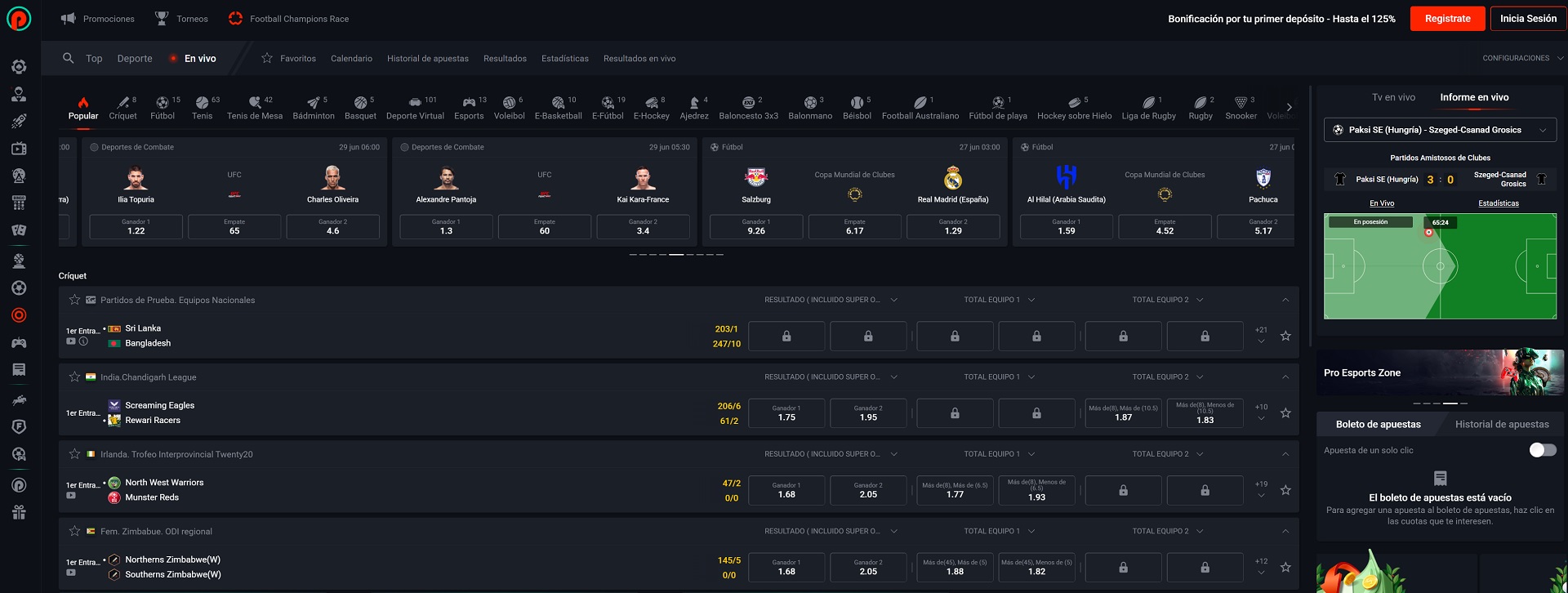Screen dimensions: 1568x593
Task: Open the Calendario tab
Action: (351, 58)
